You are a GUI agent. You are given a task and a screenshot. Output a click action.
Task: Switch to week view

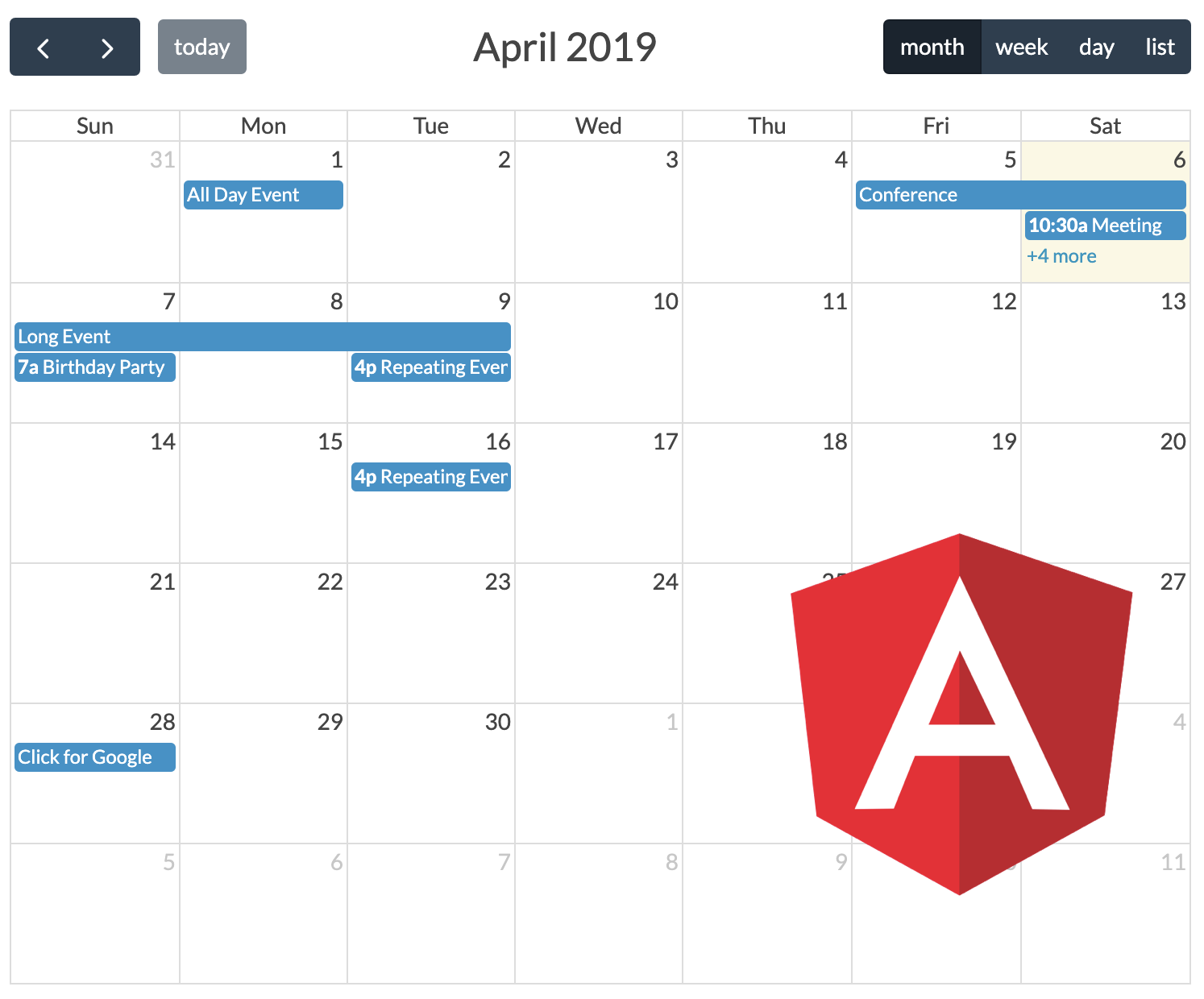click(1021, 48)
